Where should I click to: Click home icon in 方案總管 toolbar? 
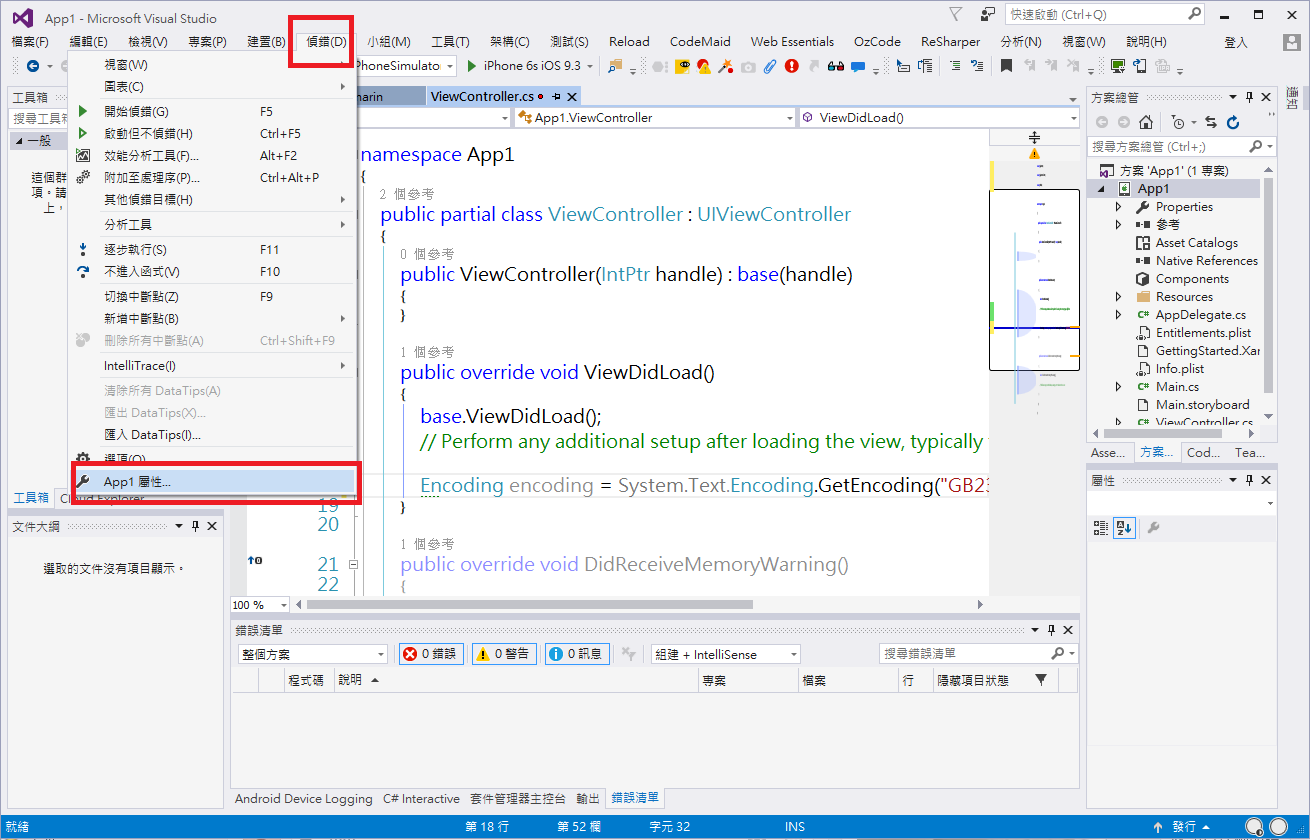coord(1146,122)
